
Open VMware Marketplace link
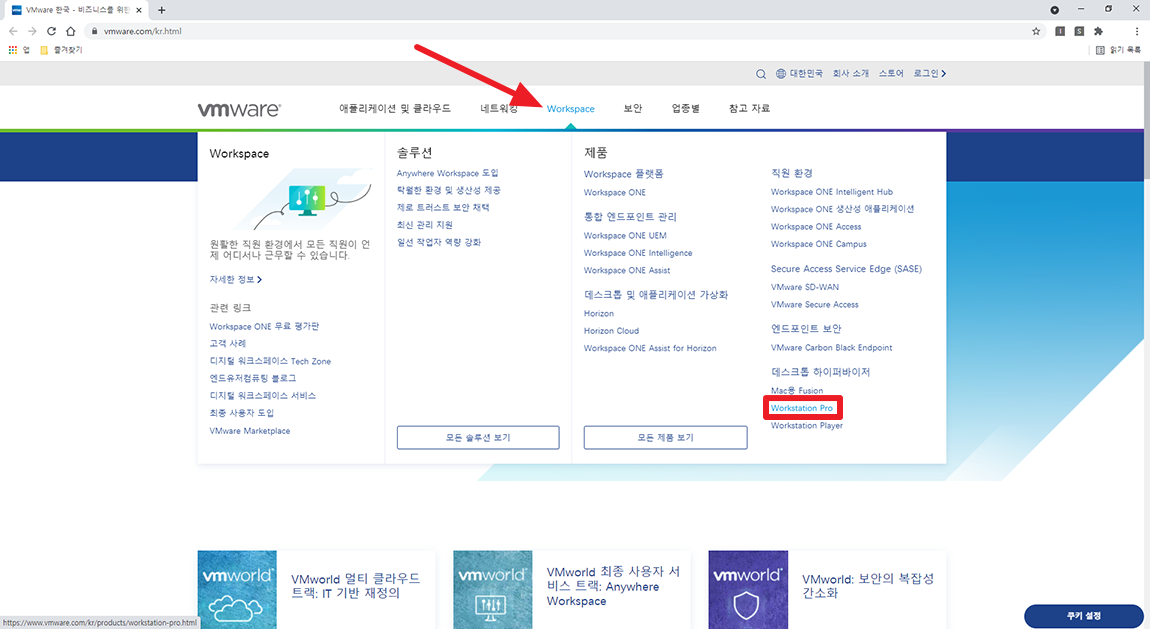pos(249,431)
